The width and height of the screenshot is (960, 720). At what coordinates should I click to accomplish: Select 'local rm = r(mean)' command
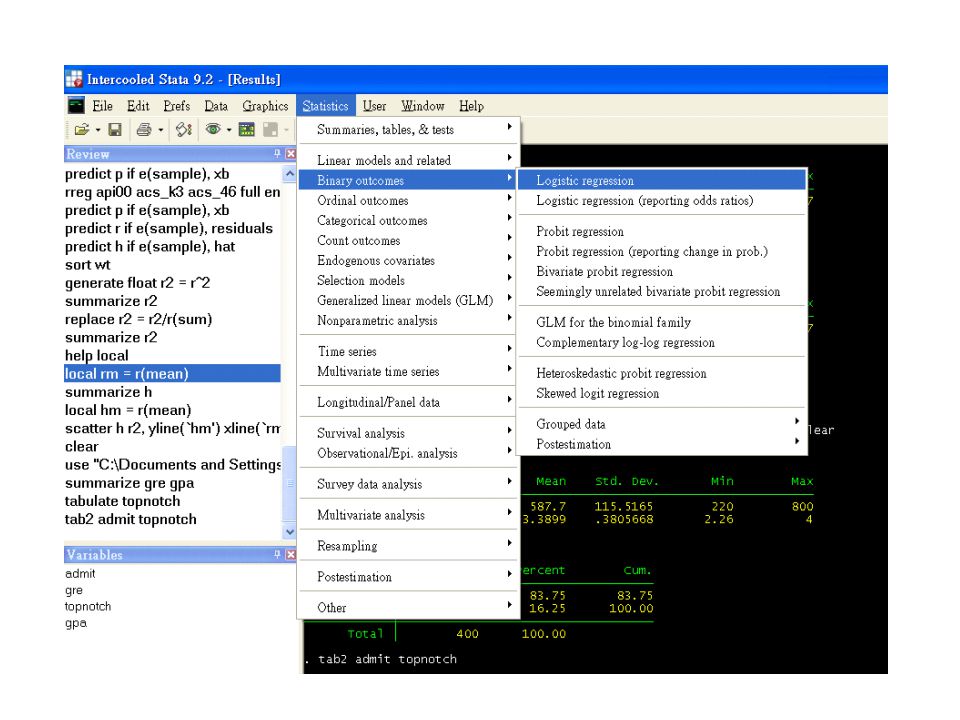[172, 373]
